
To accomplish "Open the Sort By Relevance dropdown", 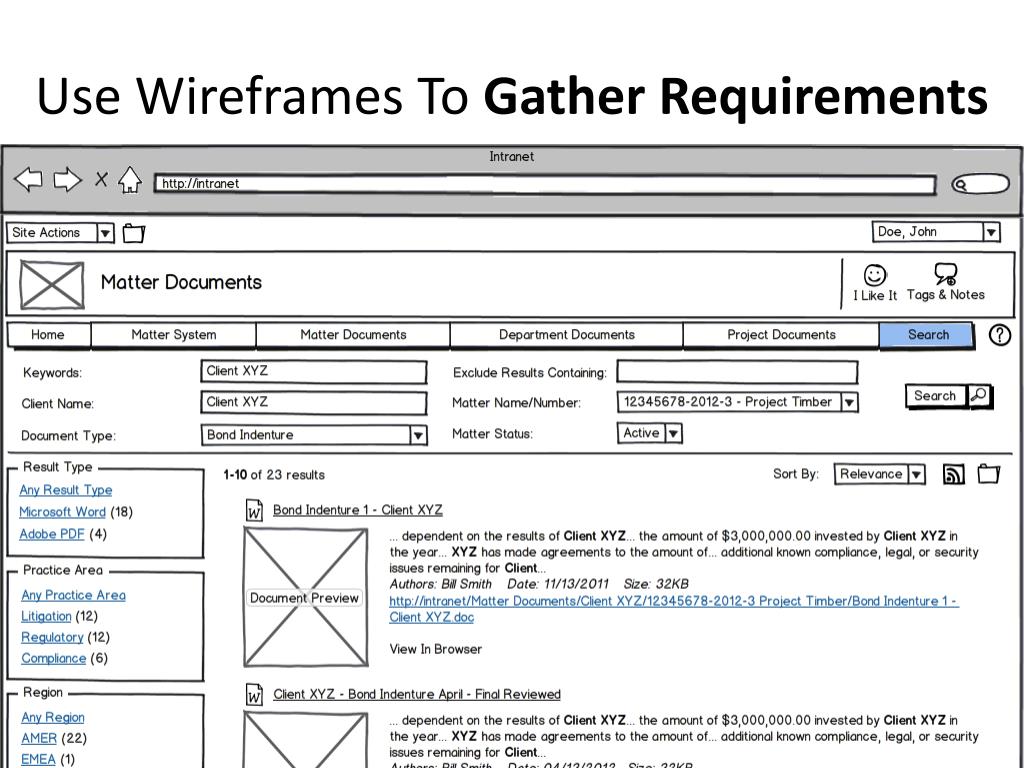I will coord(880,474).
